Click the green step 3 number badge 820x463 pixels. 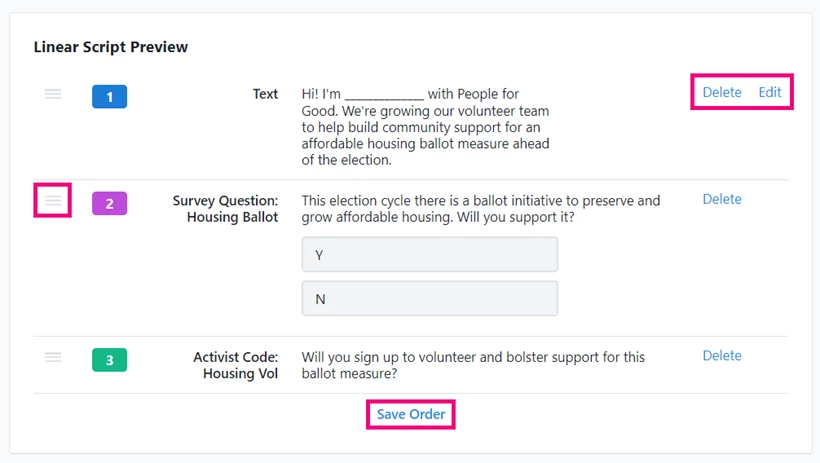pyautogui.click(x=109, y=360)
